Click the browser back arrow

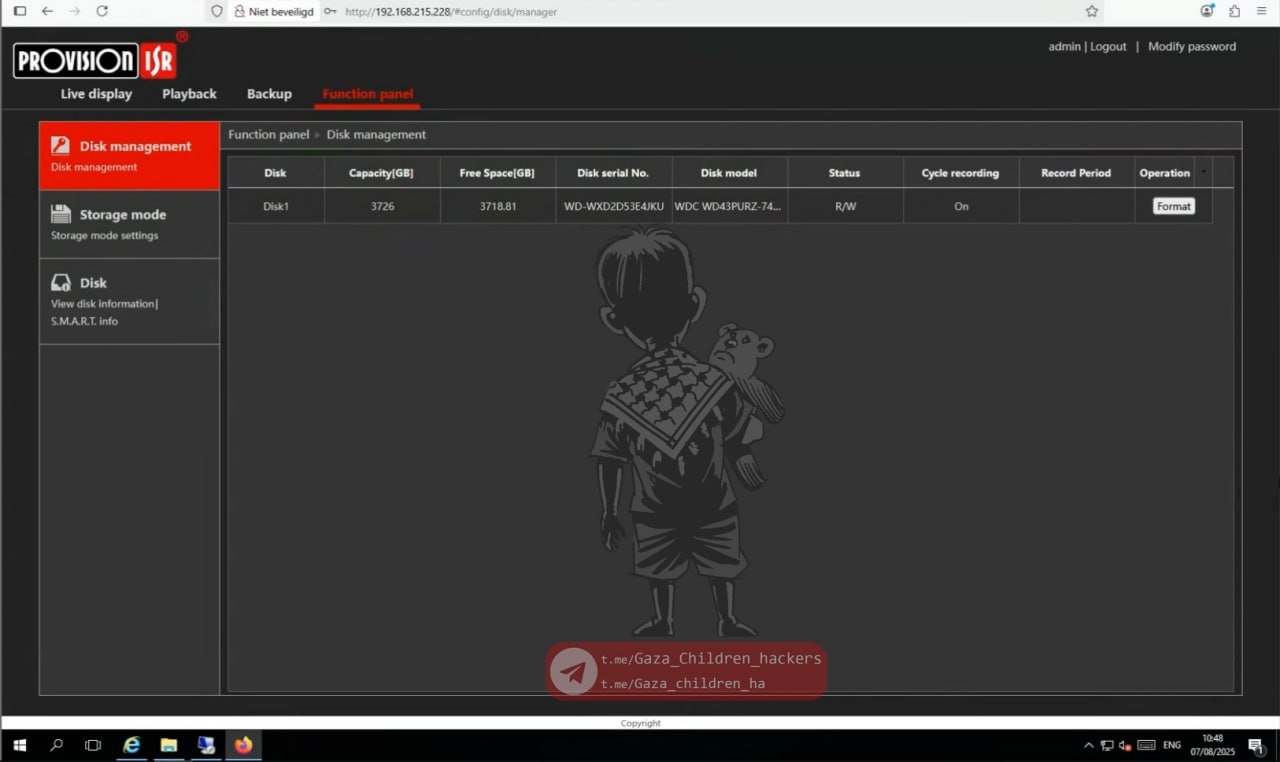[x=47, y=11]
